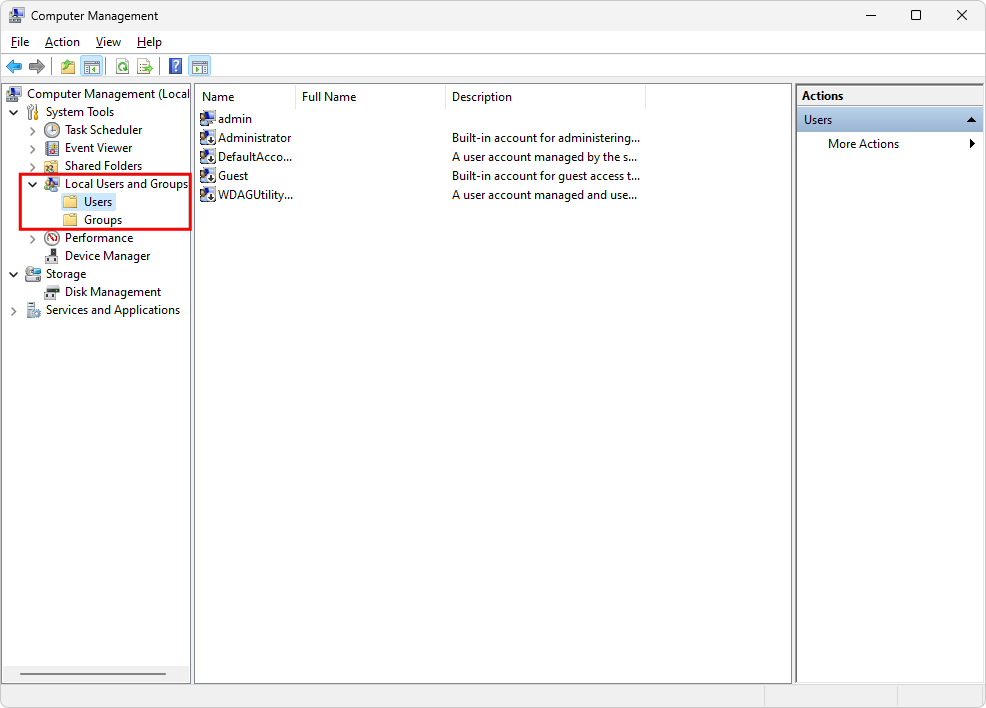The width and height of the screenshot is (986, 708).
Task: Click the Device Manager icon
Action: pos(52,257)
